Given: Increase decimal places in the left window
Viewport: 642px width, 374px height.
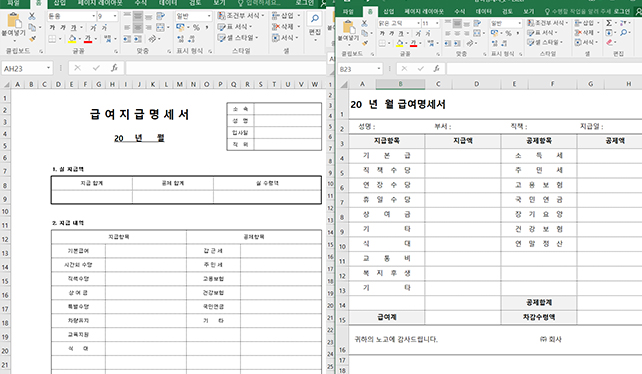Looking at the screenshot, I should point(181,39).
